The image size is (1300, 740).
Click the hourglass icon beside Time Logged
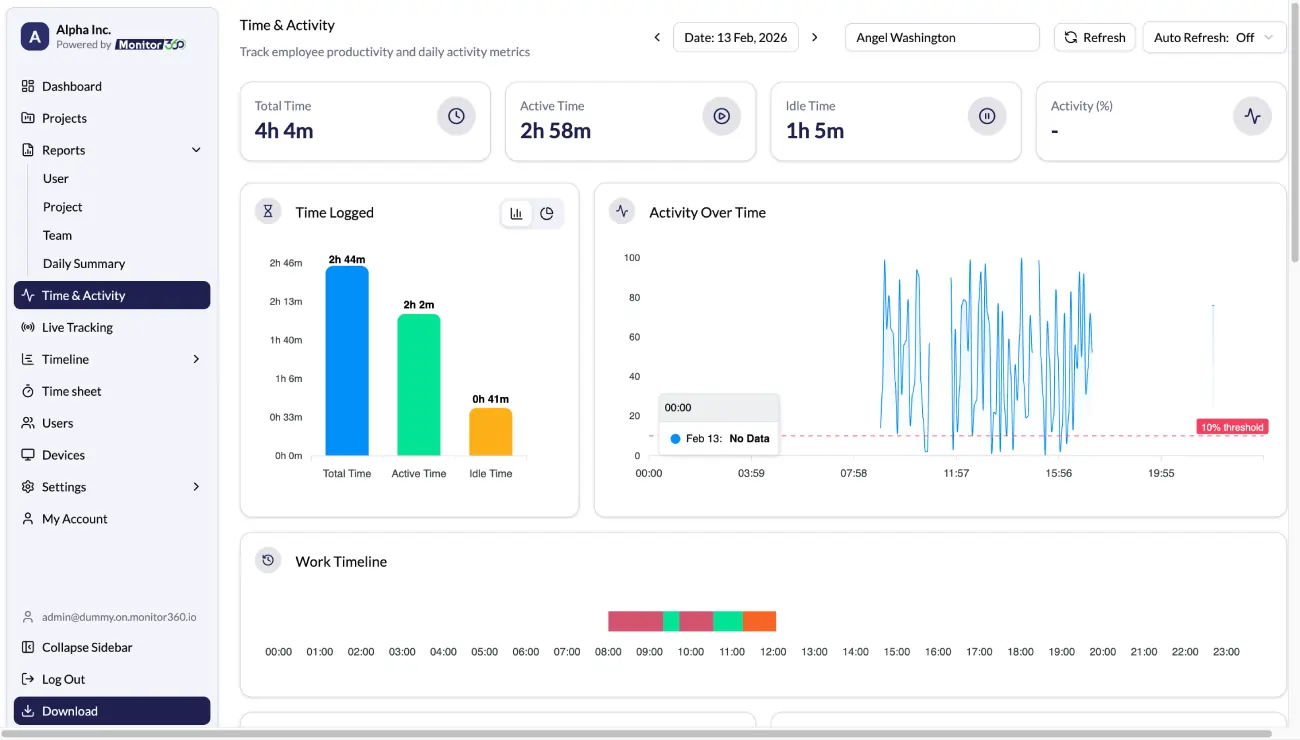tap(267, 212)
